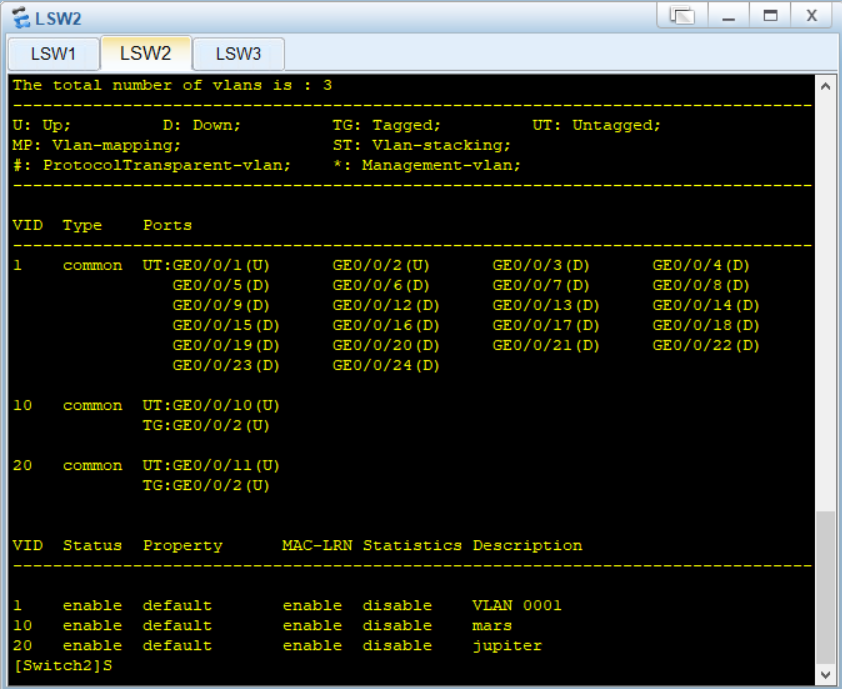Viewport: 842px width, 689px height.
Task: Click the 'Description' column header
Action: 527,546
